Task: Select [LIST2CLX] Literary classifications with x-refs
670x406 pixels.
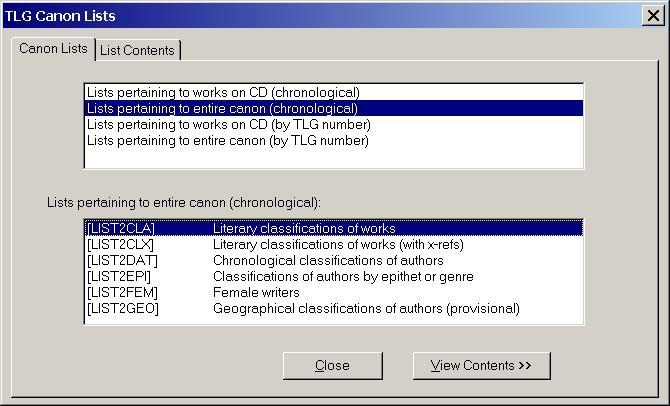Action: (334, 244)
